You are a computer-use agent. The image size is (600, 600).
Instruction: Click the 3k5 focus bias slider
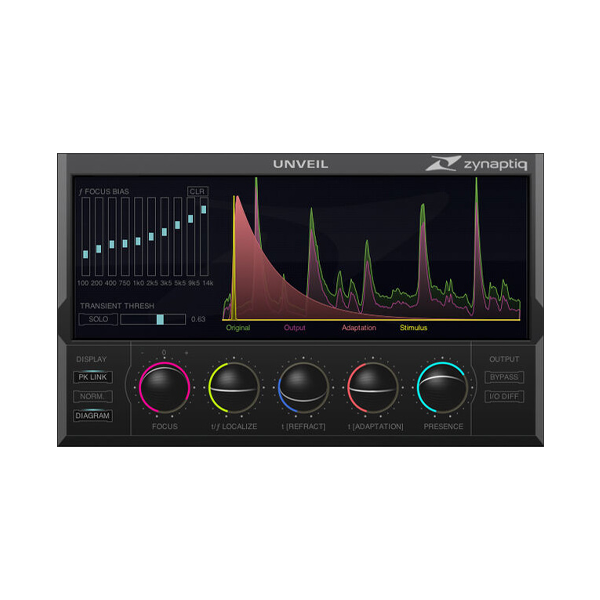tap(165, 236)
